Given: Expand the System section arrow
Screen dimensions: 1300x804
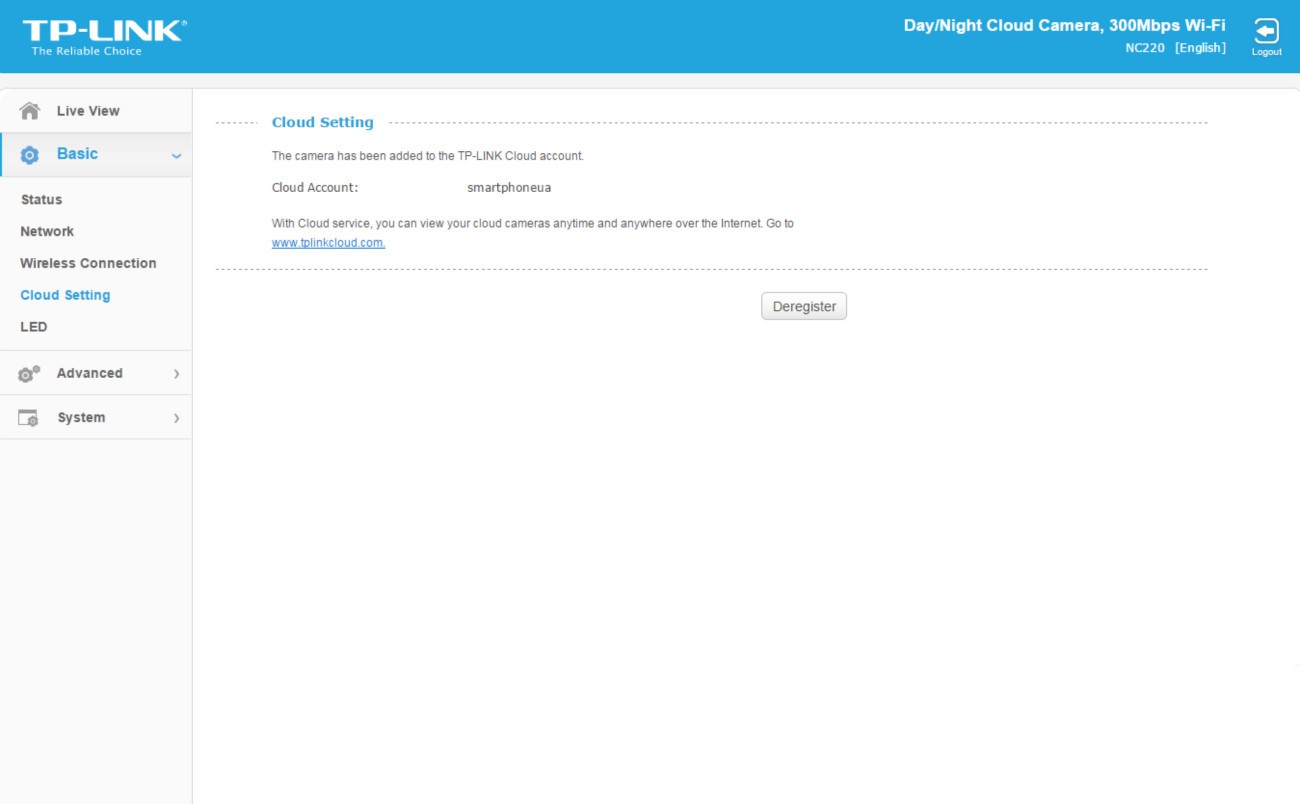Looking at the screenshot, I should [x=176, y=418].
